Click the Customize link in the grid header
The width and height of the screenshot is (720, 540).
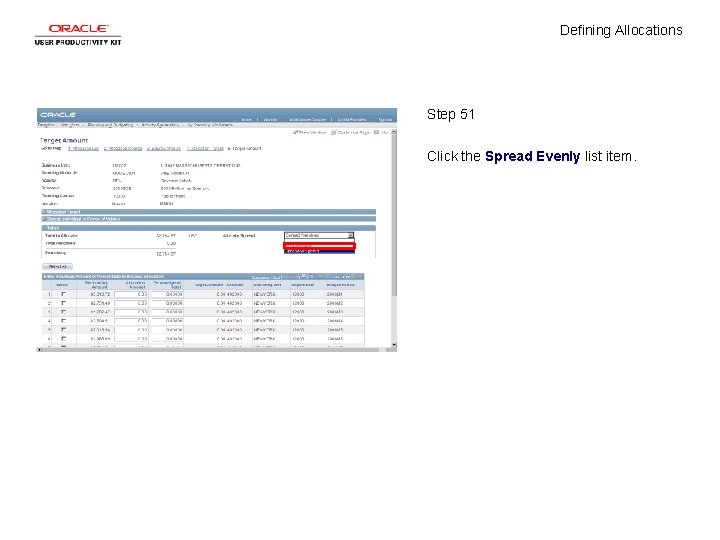click(x=260, y=277)
